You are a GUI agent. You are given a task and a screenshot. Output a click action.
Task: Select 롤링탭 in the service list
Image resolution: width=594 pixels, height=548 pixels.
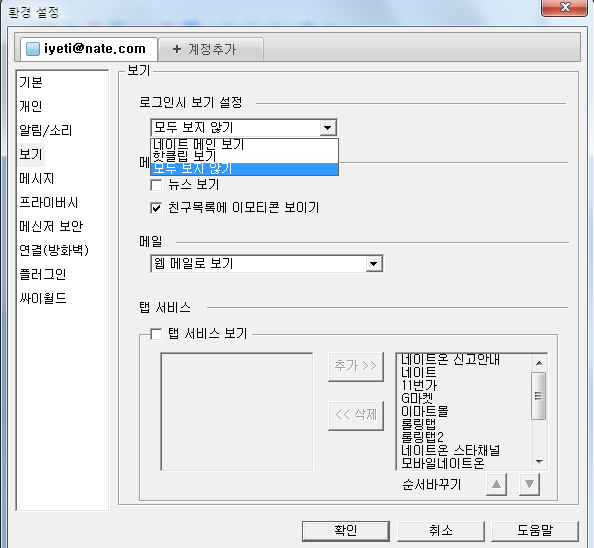coord(419,424)
